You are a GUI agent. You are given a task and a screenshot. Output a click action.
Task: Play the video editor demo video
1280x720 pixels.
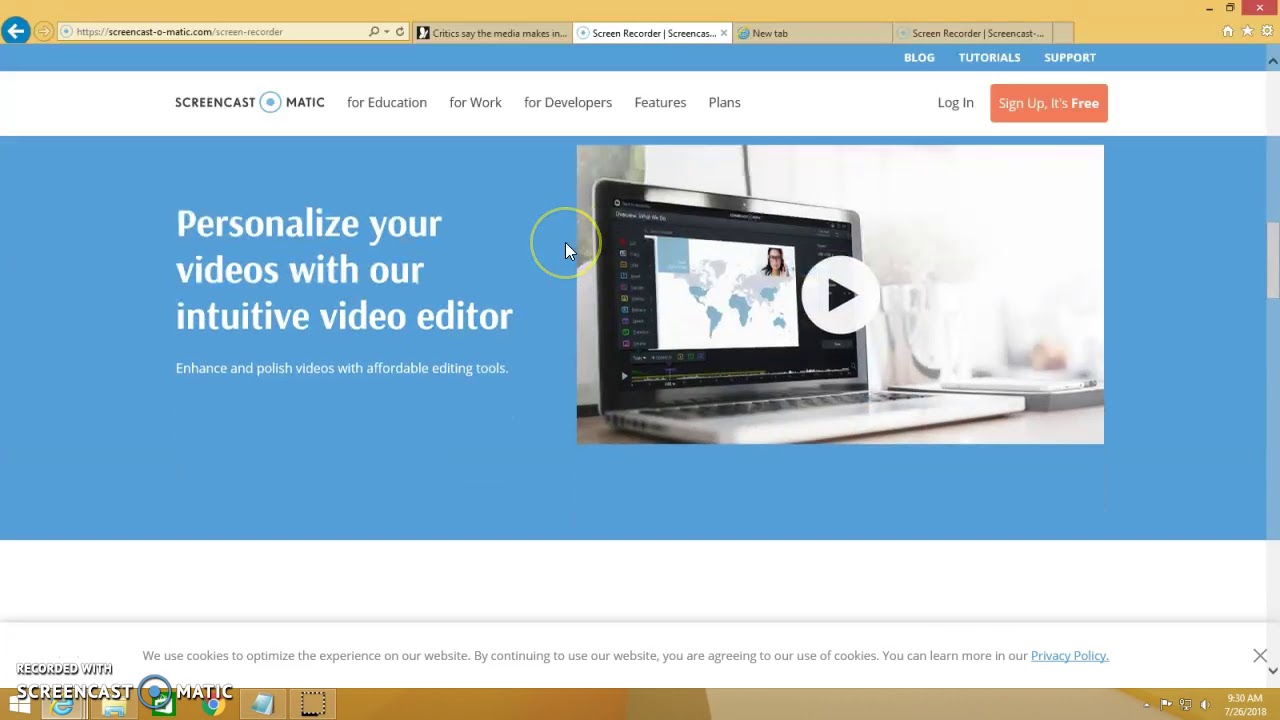point(840,295)
